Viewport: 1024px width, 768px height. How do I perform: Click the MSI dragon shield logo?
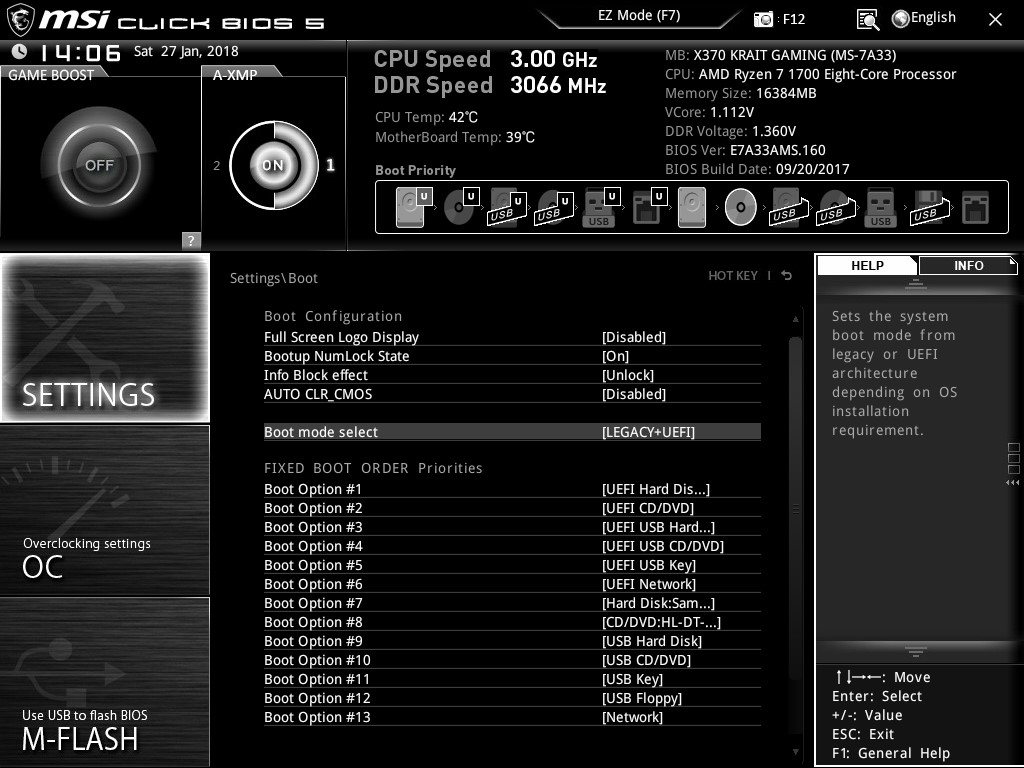[20, 20]
